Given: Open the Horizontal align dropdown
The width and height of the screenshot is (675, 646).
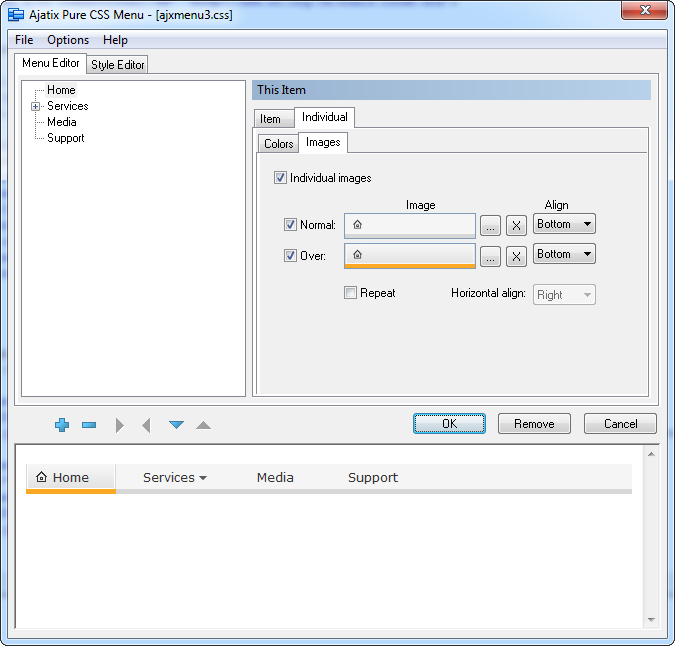Looking at the screenshot, I should coord(564,295).
